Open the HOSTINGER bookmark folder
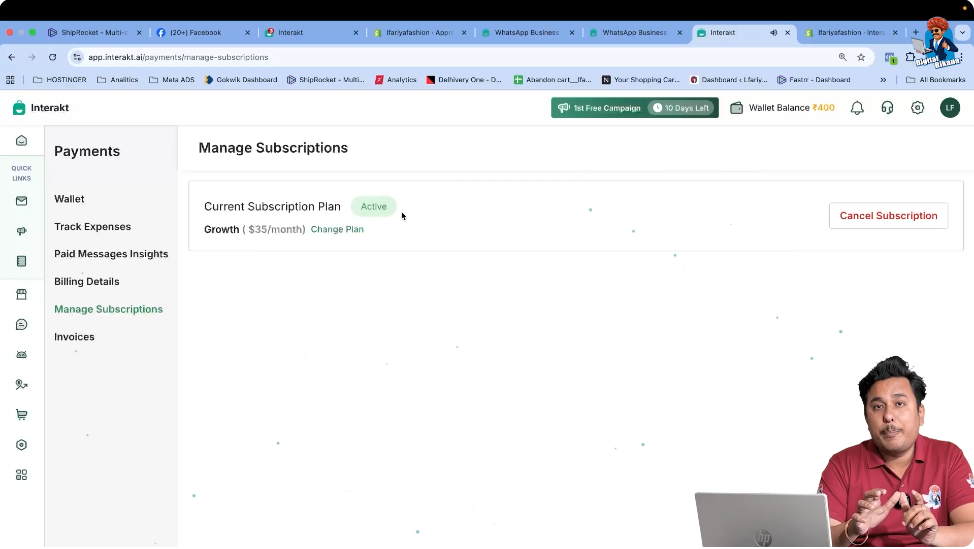 coord(60,79)
